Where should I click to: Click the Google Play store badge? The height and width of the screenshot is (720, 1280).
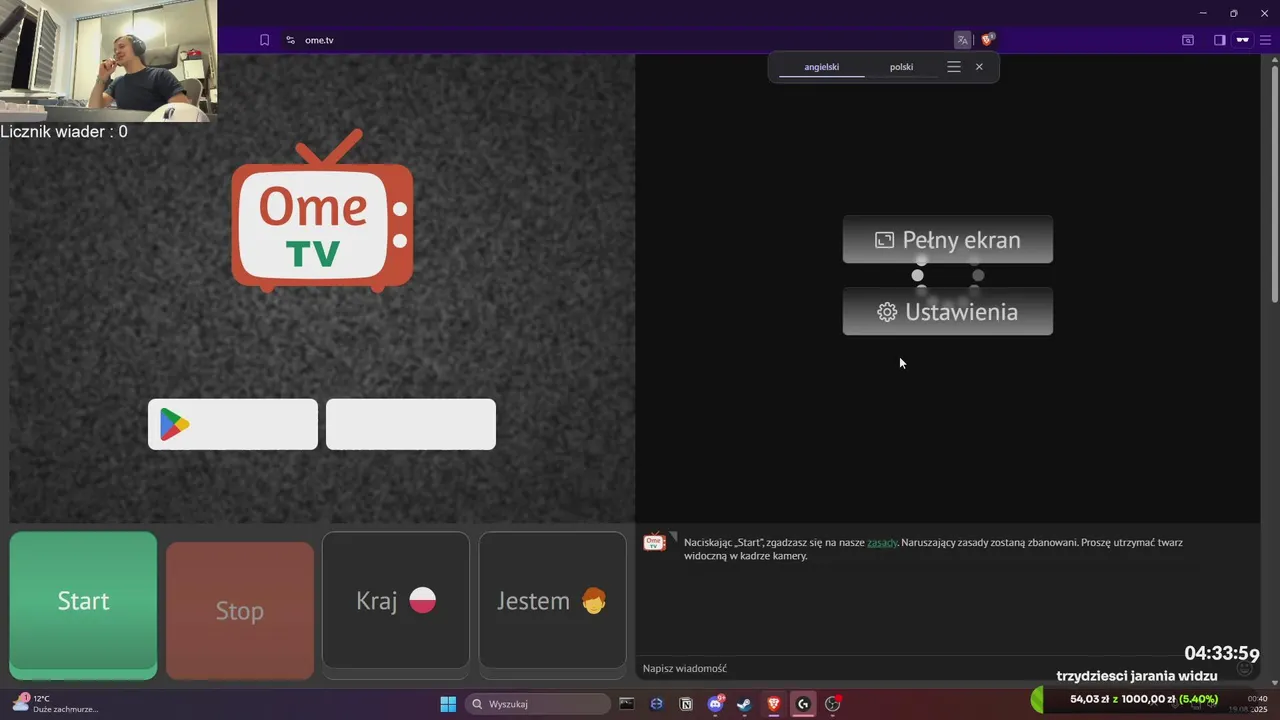click(x=233, y=424)
